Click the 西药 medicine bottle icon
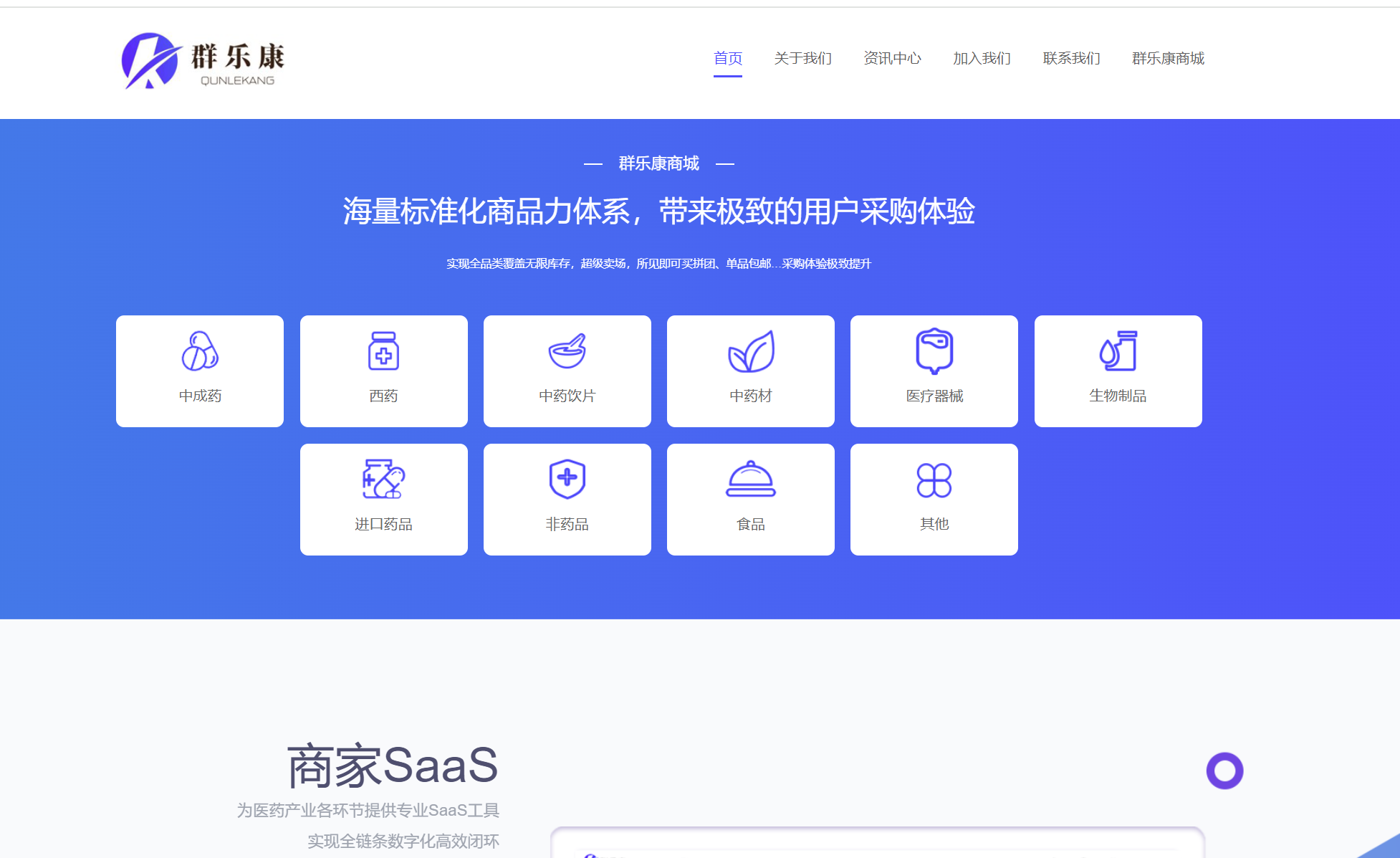 pyautogui.click(x=383, y=351)
